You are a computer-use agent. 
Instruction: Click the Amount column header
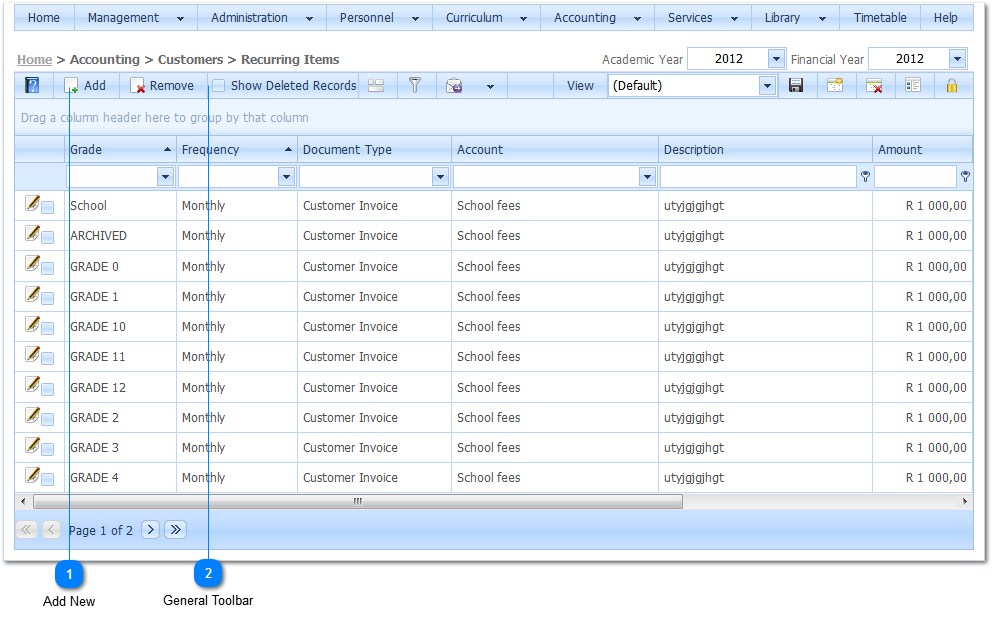point(922,149)
